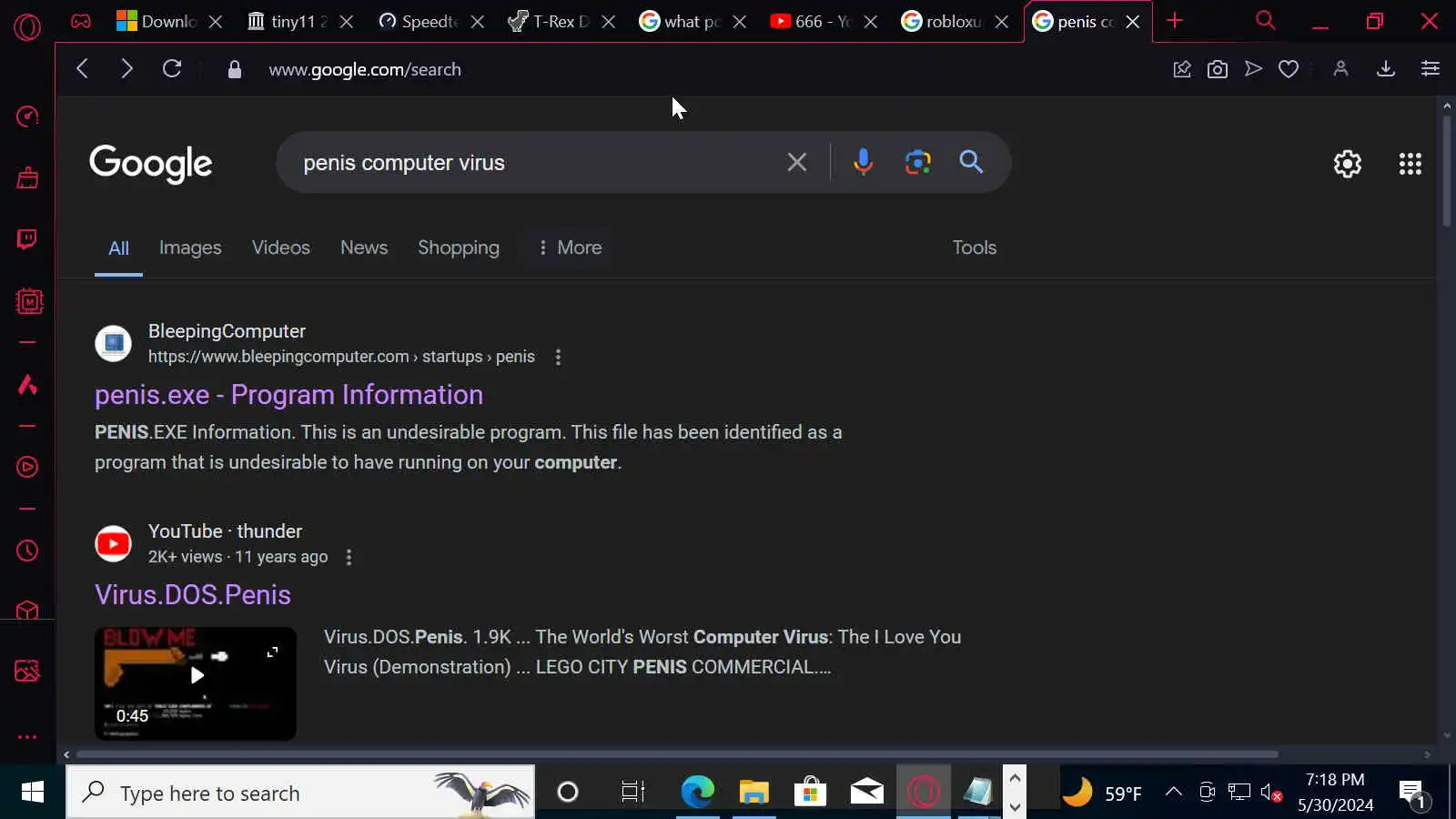Open options menu for YouTube thunder result
This screenshot has width=1456, height=819.
[x=349, y=557]
